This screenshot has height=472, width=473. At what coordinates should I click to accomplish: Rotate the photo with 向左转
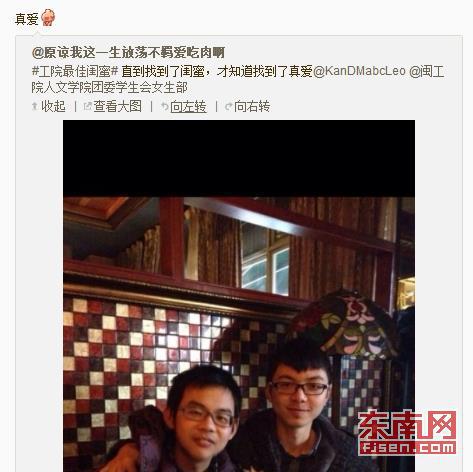[188, 107]
